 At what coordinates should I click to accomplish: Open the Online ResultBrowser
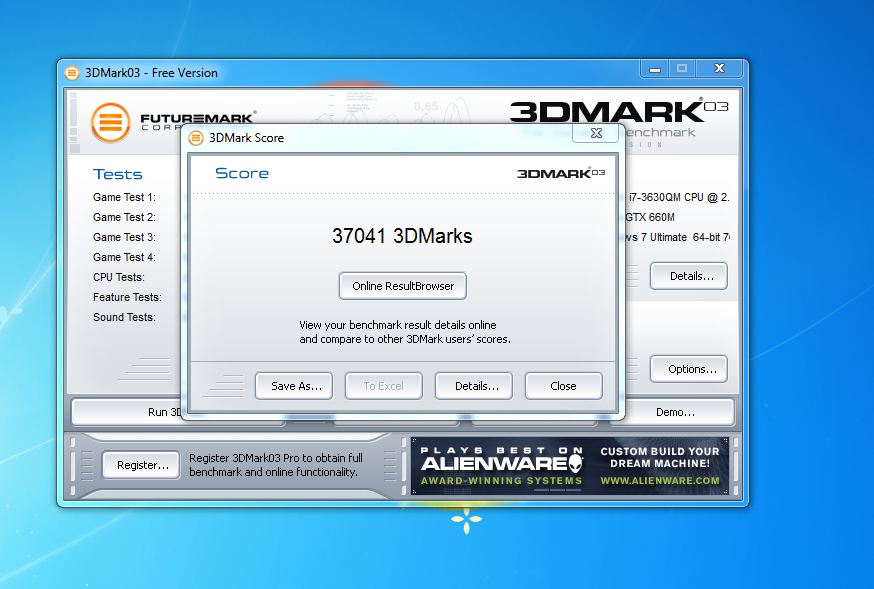click(x=402, y=286)
